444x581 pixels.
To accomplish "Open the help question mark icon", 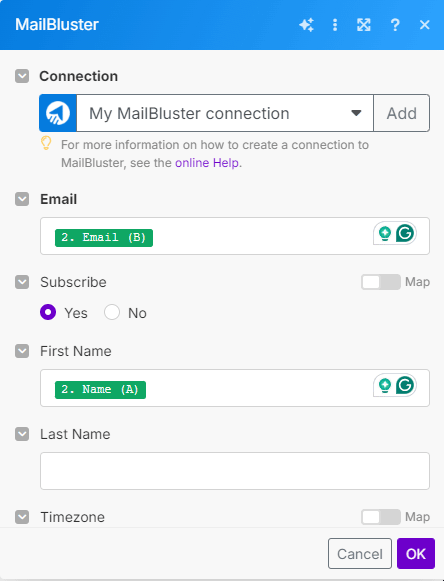I will coord(395,25).
